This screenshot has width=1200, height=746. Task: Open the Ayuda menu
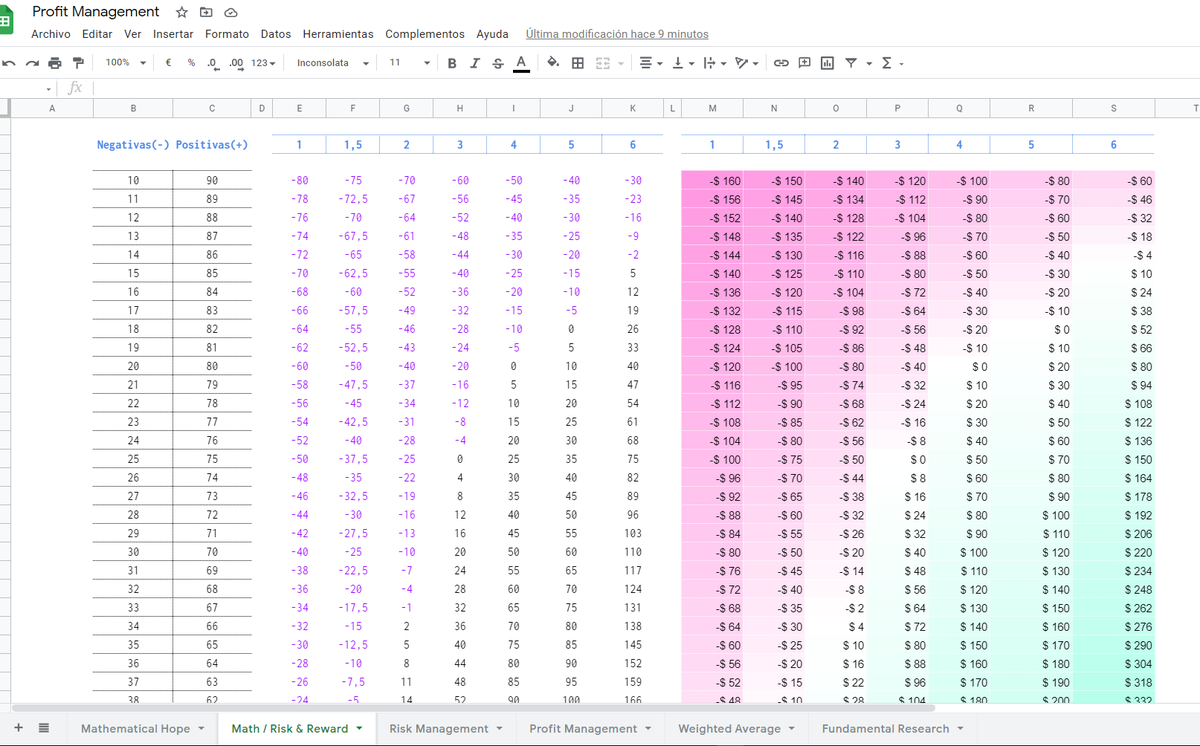(x=492, y=34)
